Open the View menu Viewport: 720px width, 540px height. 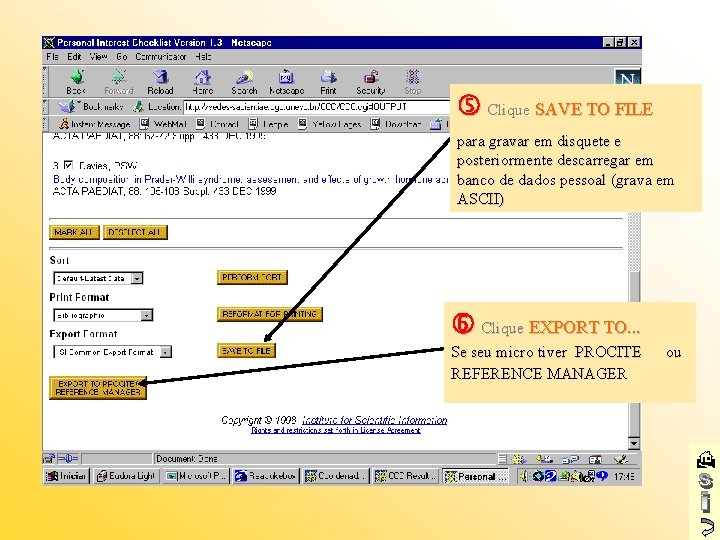98,57
